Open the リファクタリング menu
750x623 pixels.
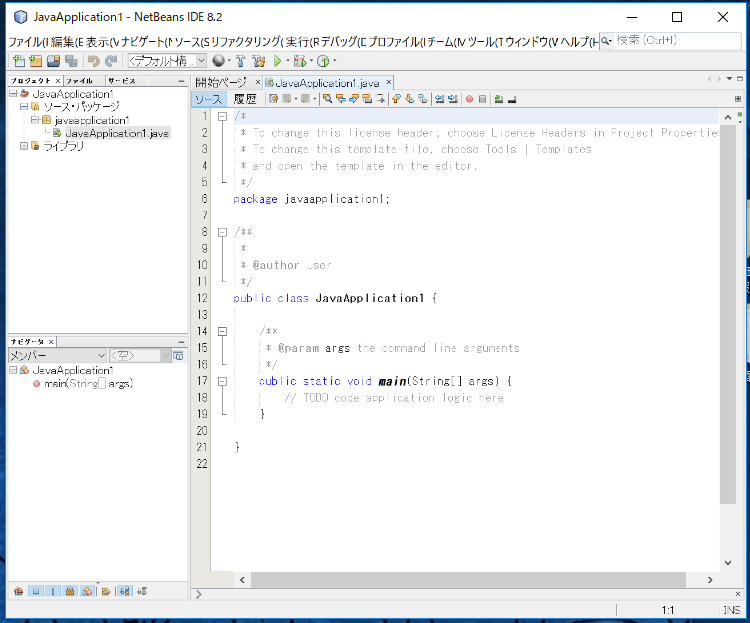(247, 42)
